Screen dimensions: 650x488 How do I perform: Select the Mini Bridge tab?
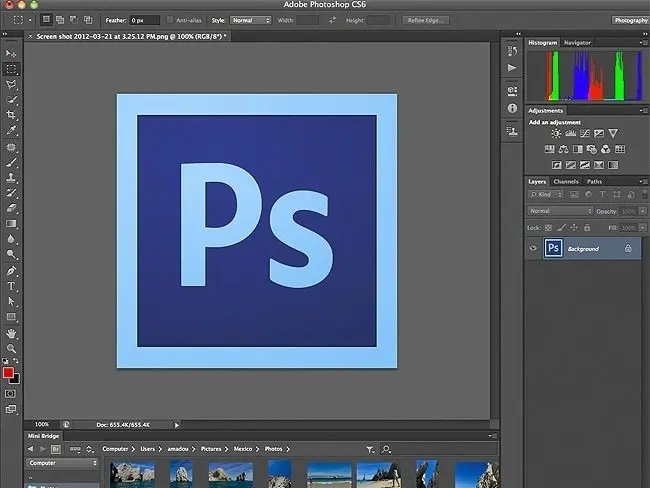tap(44, 436)
